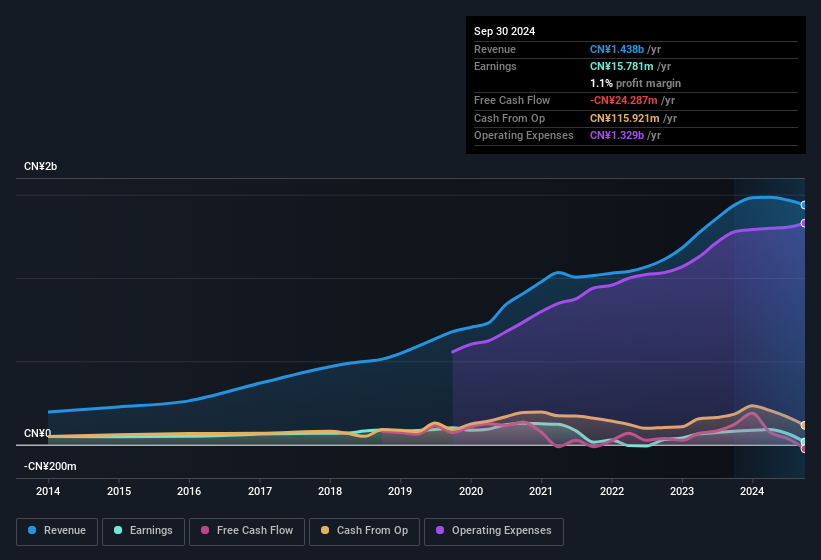Screen dimensions: 821x560
Task: Click the 2020 x-axis label
Action: [471, 491]
